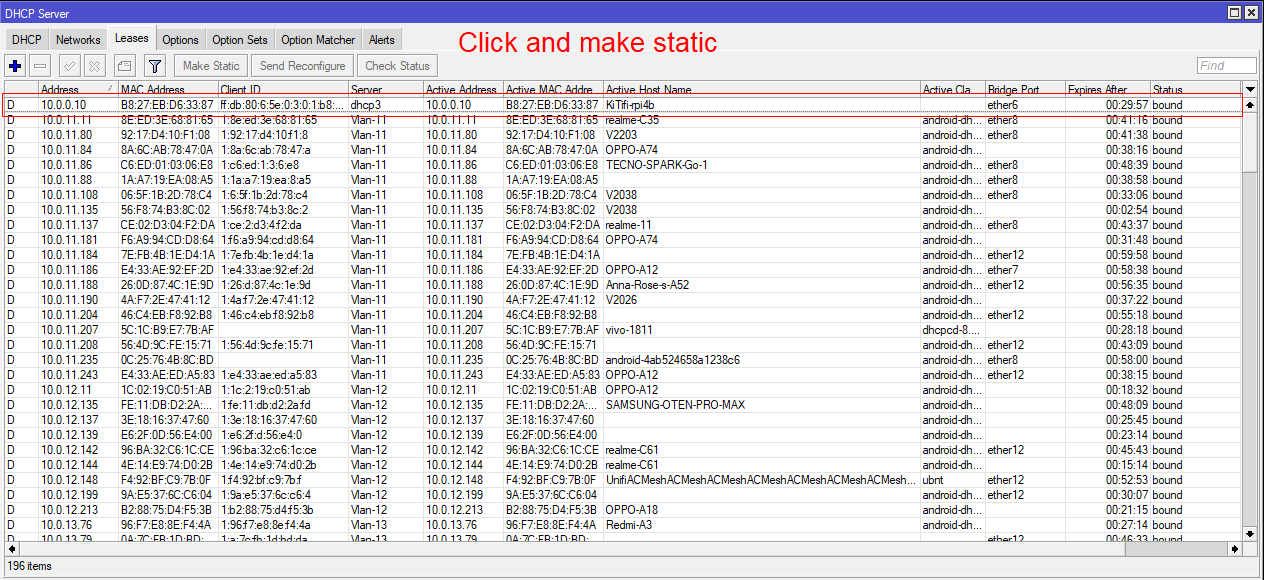The image size is (1264, 580).
Task: Remove the selected lease
Action: coord(40,65)
